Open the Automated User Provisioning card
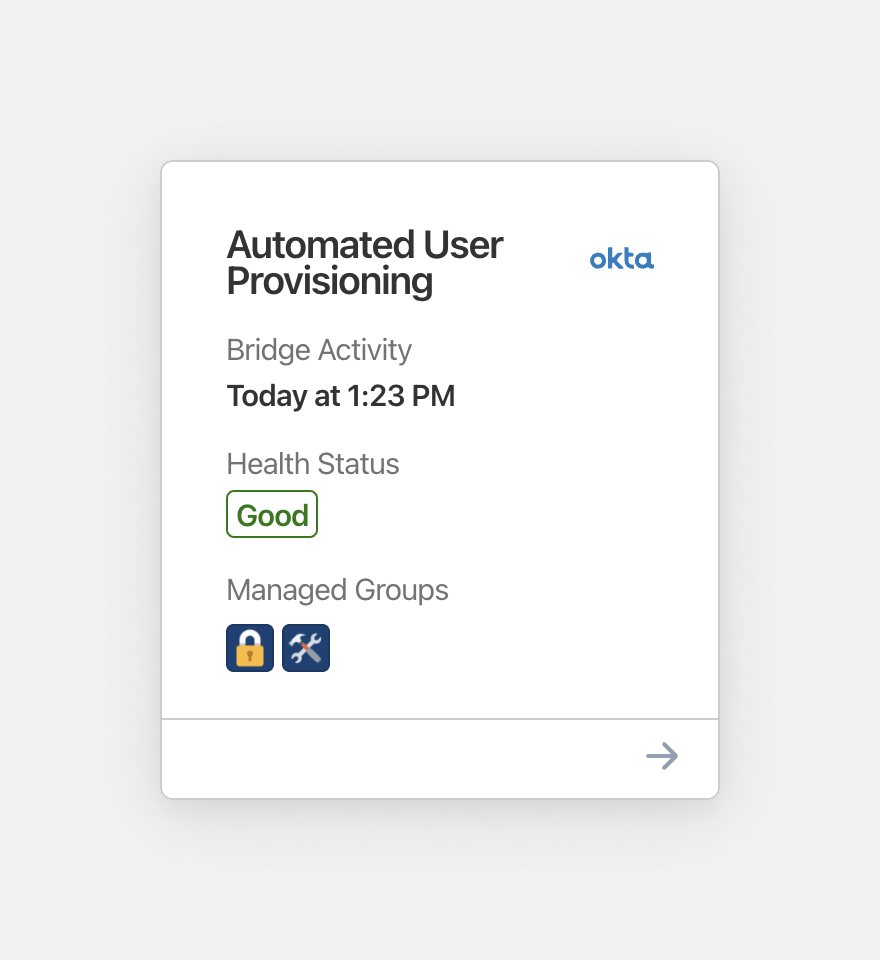Viewport: 880px width, 960px height. [440, 480]
